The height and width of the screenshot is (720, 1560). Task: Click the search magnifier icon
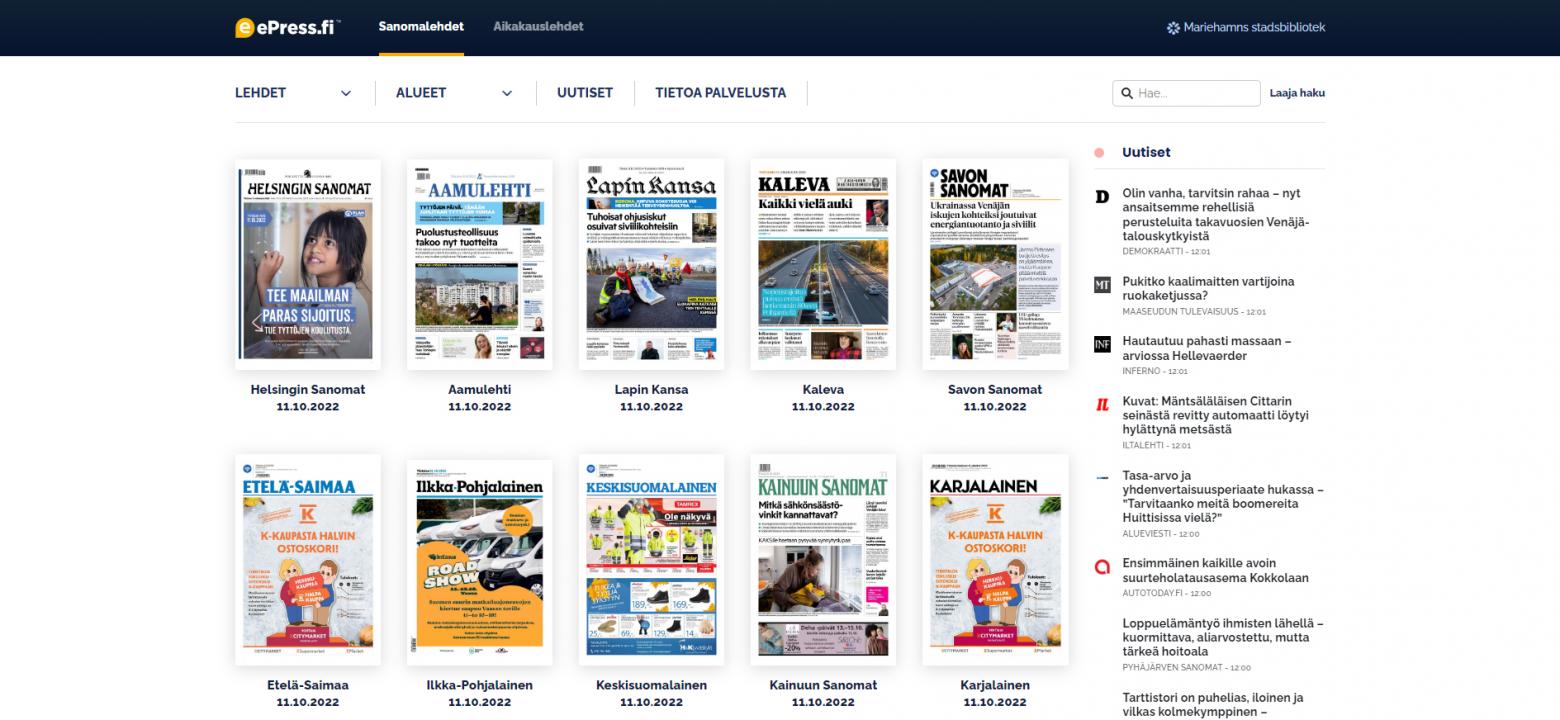tap(1125, 93)
